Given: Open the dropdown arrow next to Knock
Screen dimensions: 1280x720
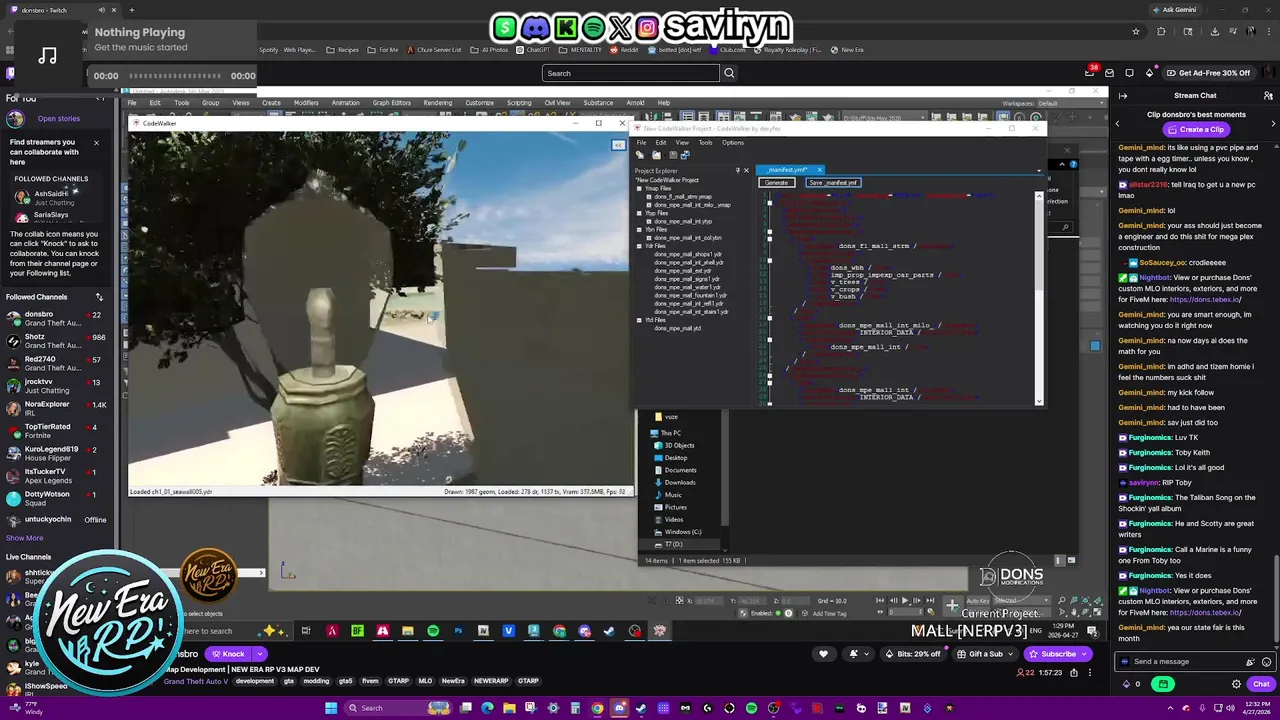Looking at the screenshot, I should pyautogui.click(x=258, y=654).
